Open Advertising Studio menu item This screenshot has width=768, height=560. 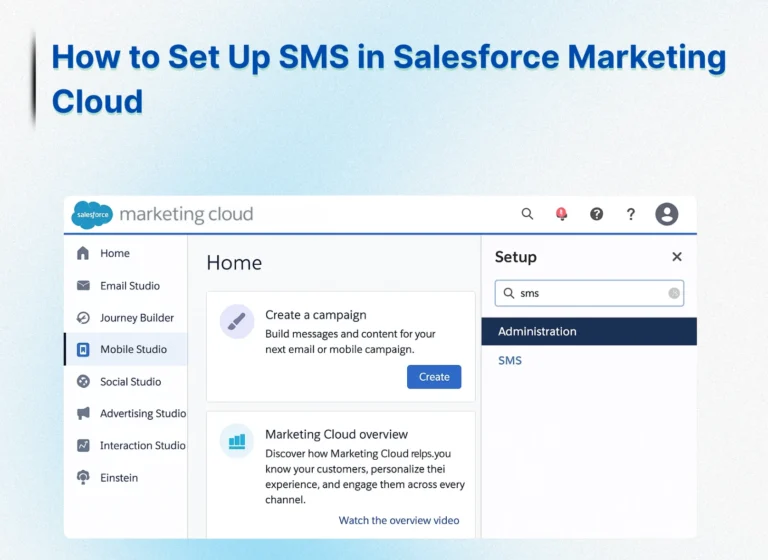coord(125,413)
